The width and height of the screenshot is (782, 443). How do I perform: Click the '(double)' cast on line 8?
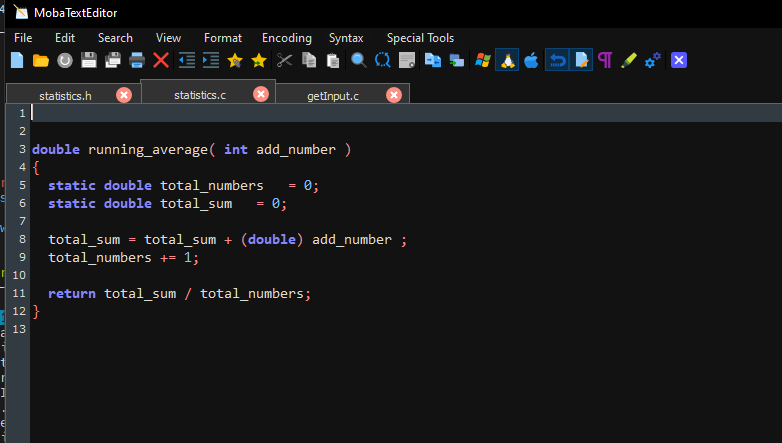coord(272,239)
